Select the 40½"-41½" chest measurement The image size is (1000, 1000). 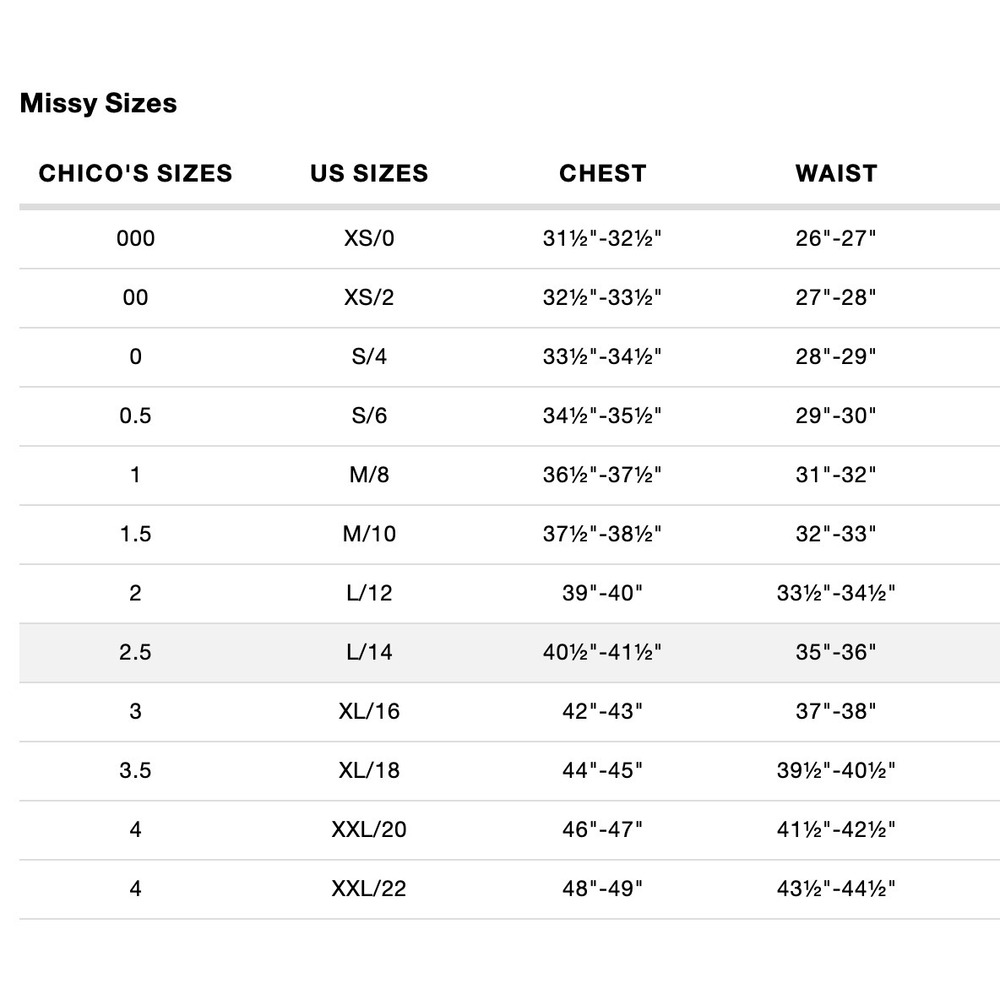(602, 652)
